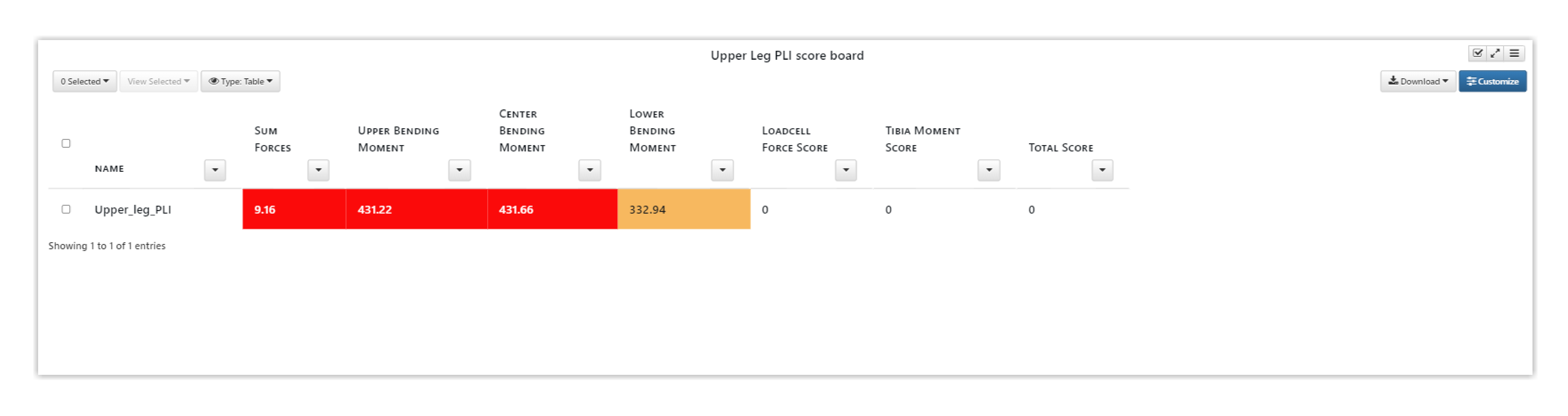Expand panel with the fullscreen arrows icon

(1495, 54)
